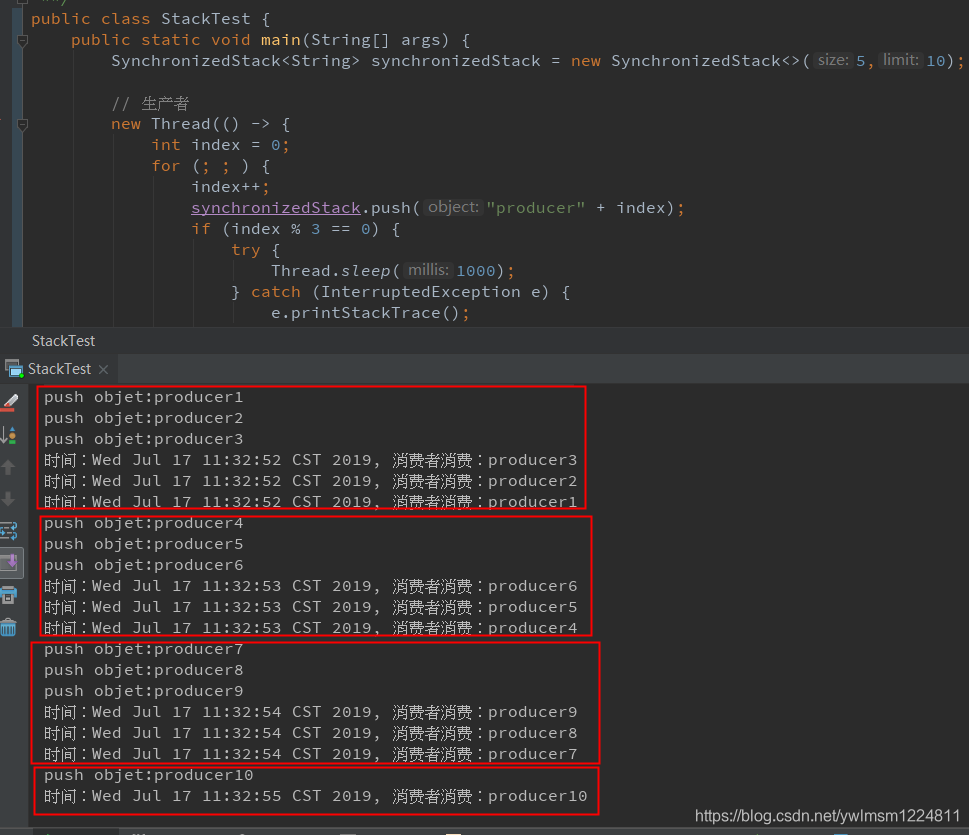Click the 'try {' keyword line
Image resolution: width=969 pixels, height=835 pixels.
coord(255,250)
